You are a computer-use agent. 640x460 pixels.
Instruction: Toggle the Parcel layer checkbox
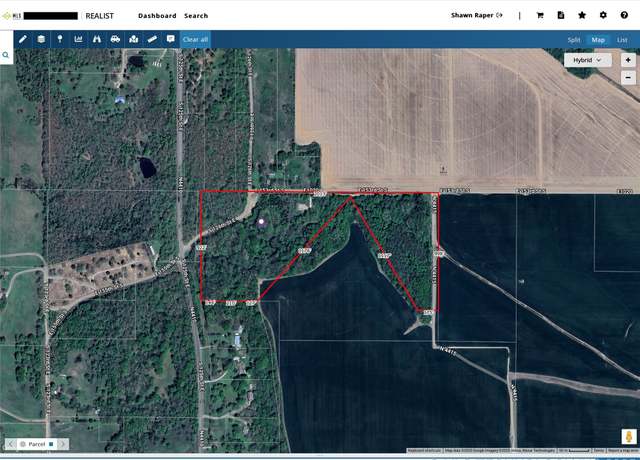click(51, 444)
